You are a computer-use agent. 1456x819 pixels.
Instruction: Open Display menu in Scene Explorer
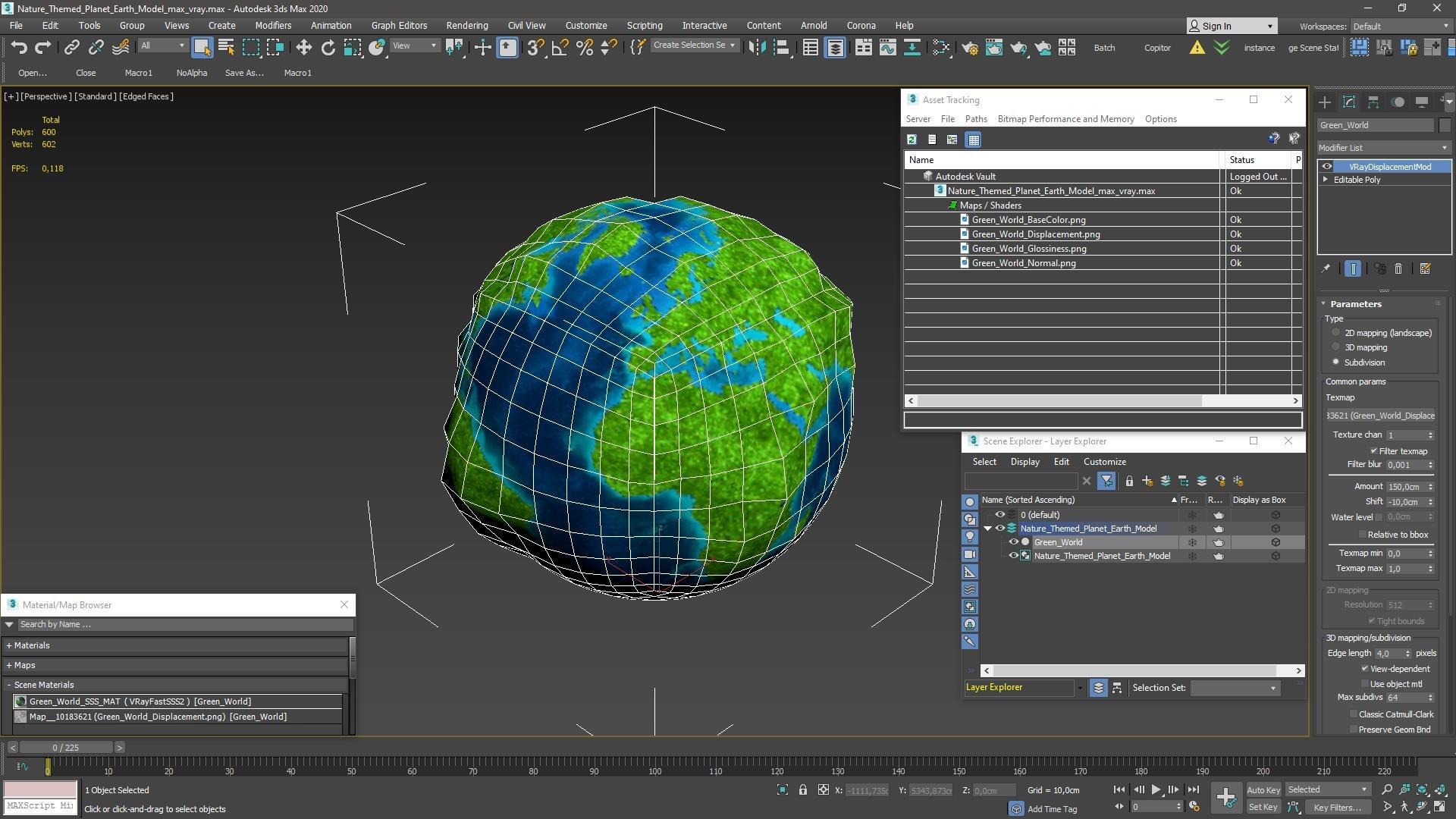(x=1025, y=462)
